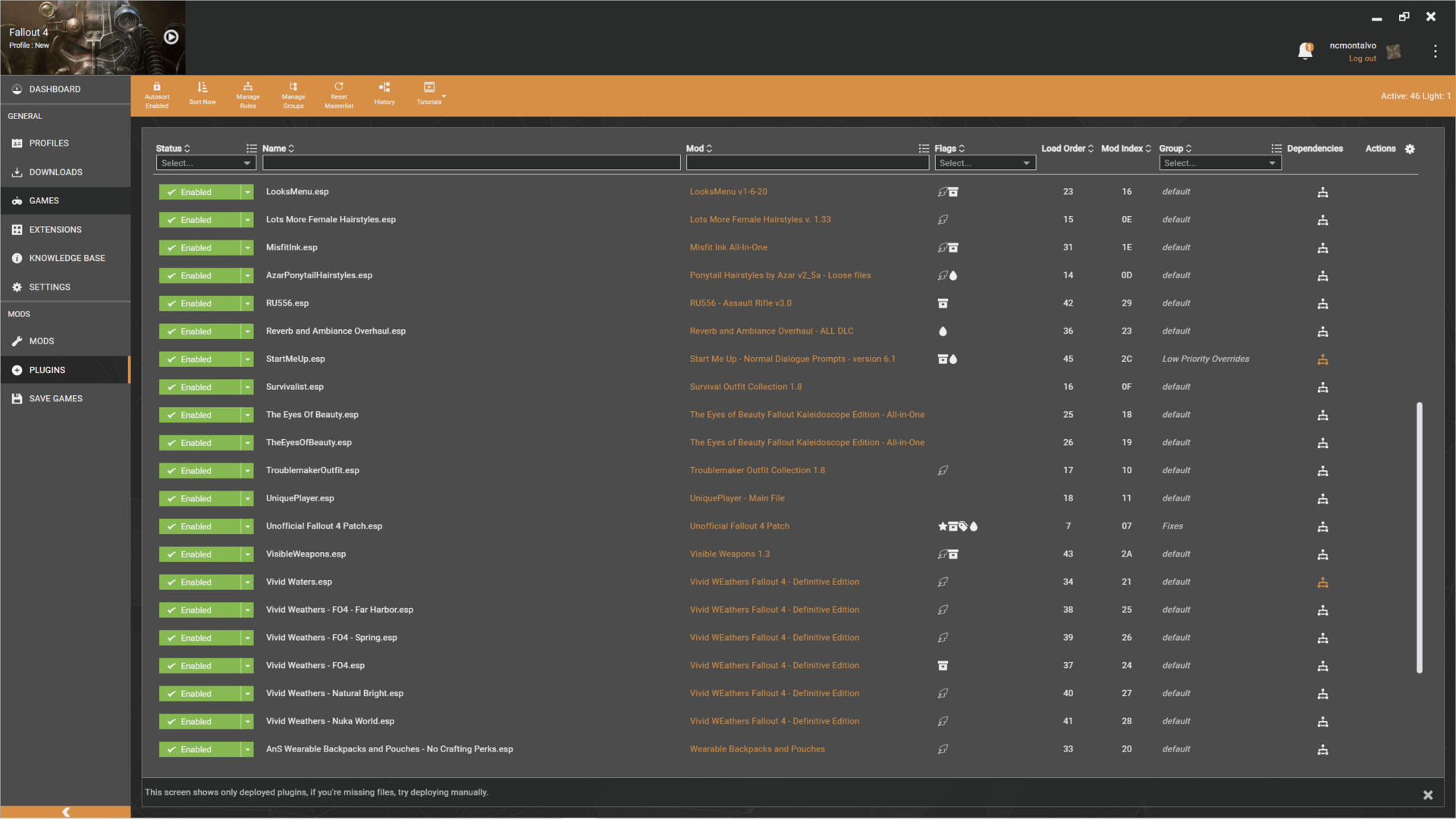Screen dimensions: 1456x819
Task: Open the three-dot global menu
Action: pos(1435,51)
